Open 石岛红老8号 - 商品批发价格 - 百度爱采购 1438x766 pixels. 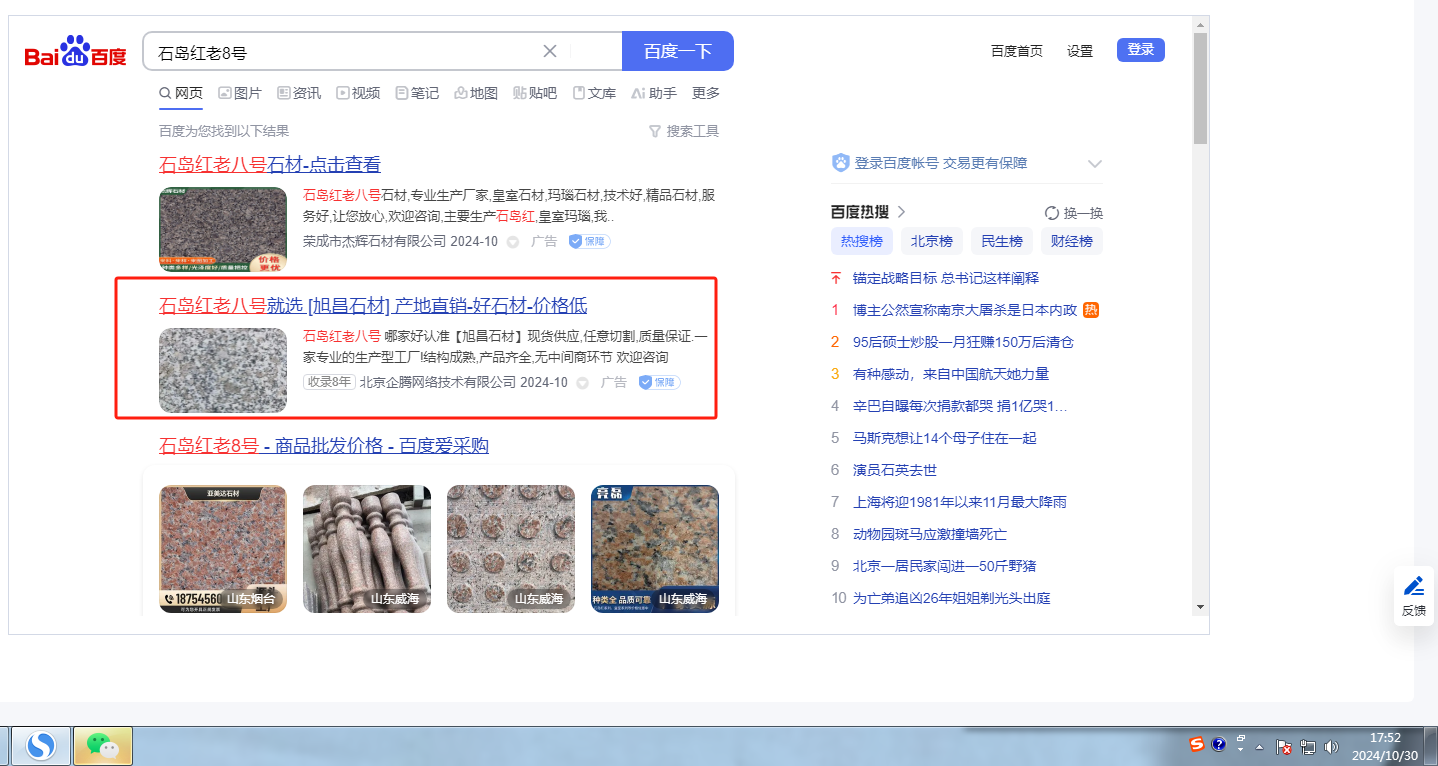click(x=324, y=445)
